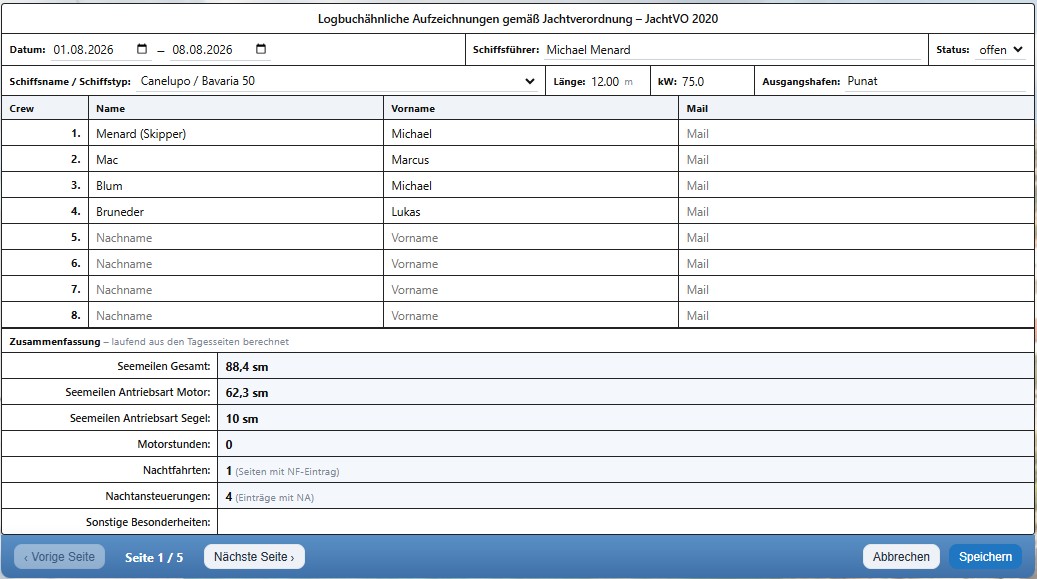Click the Mail field in crew row 8

(856, 316)
